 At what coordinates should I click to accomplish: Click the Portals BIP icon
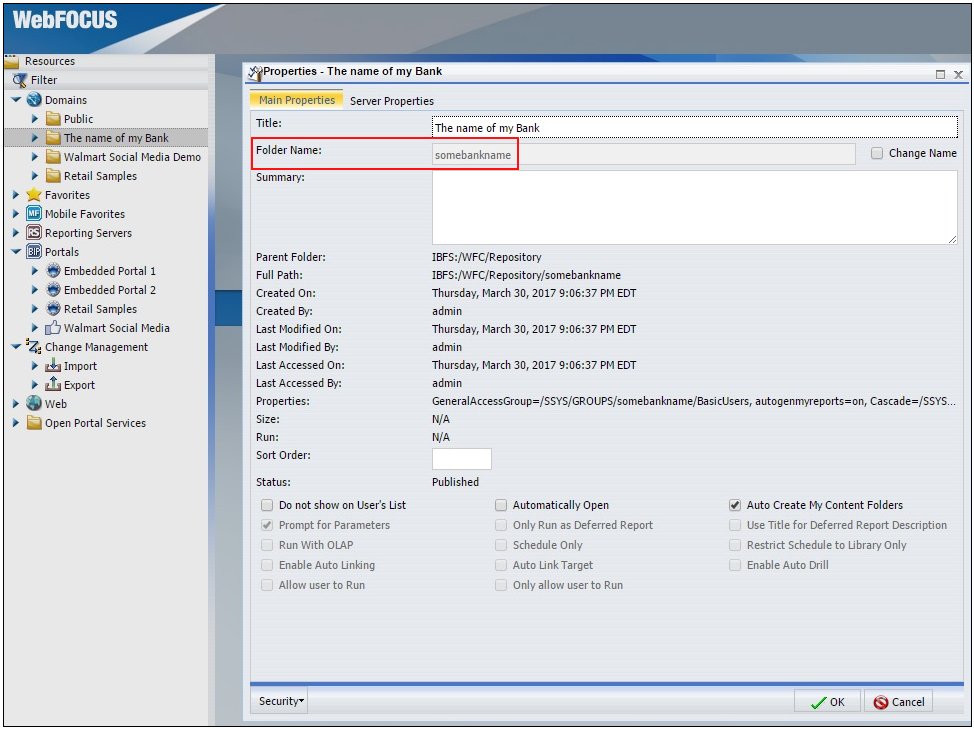tap(34, 251)
